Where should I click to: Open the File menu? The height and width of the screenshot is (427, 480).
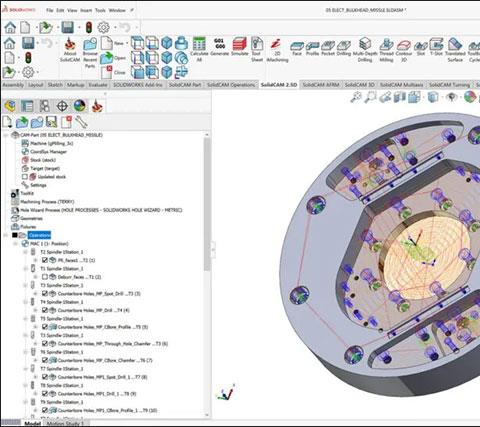[50, 10]
